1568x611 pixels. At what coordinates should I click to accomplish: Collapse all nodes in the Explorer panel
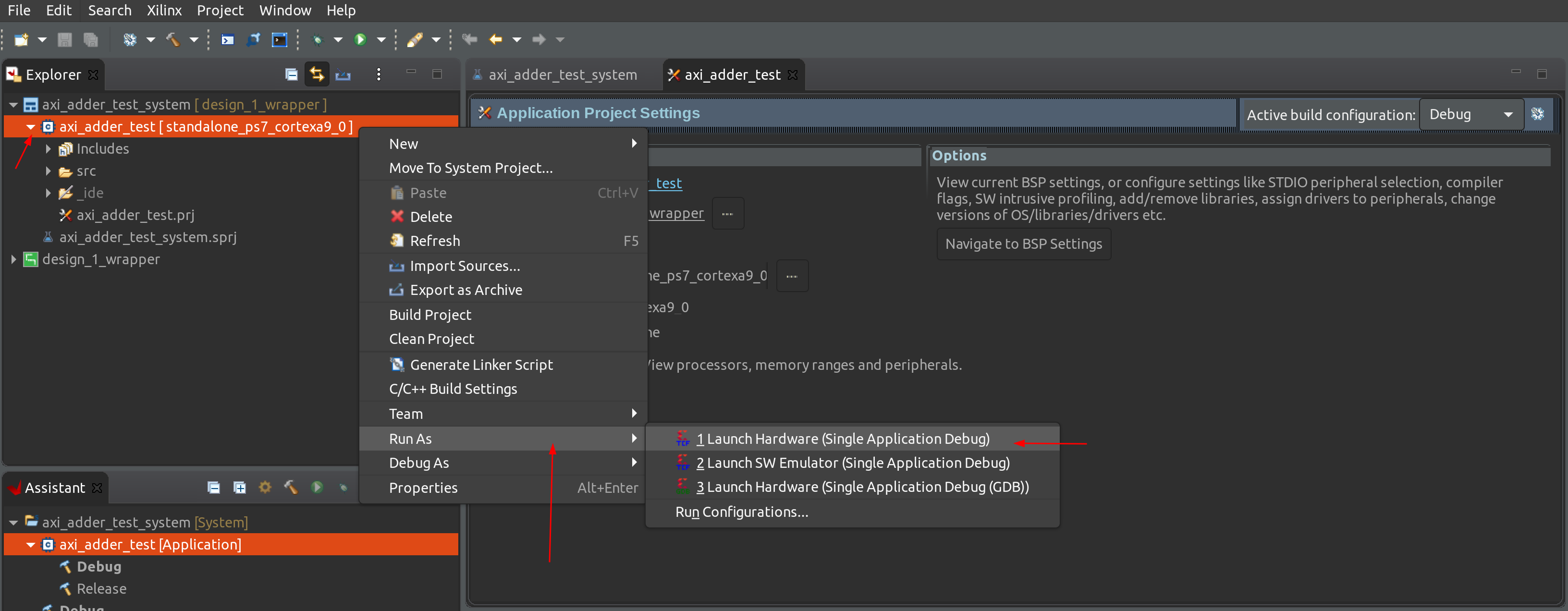291,73
